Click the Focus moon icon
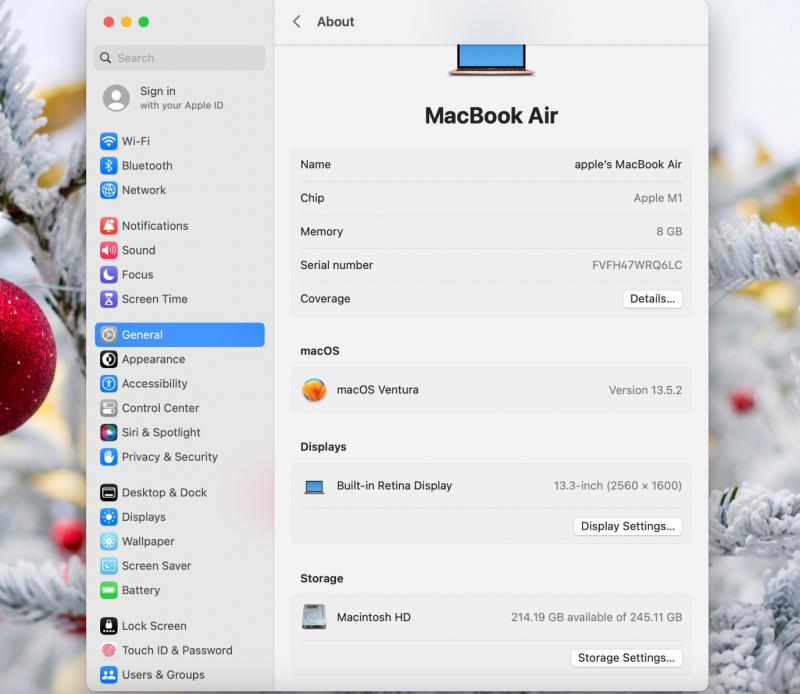Screen dimensions: 800x694 pos(109,275)
